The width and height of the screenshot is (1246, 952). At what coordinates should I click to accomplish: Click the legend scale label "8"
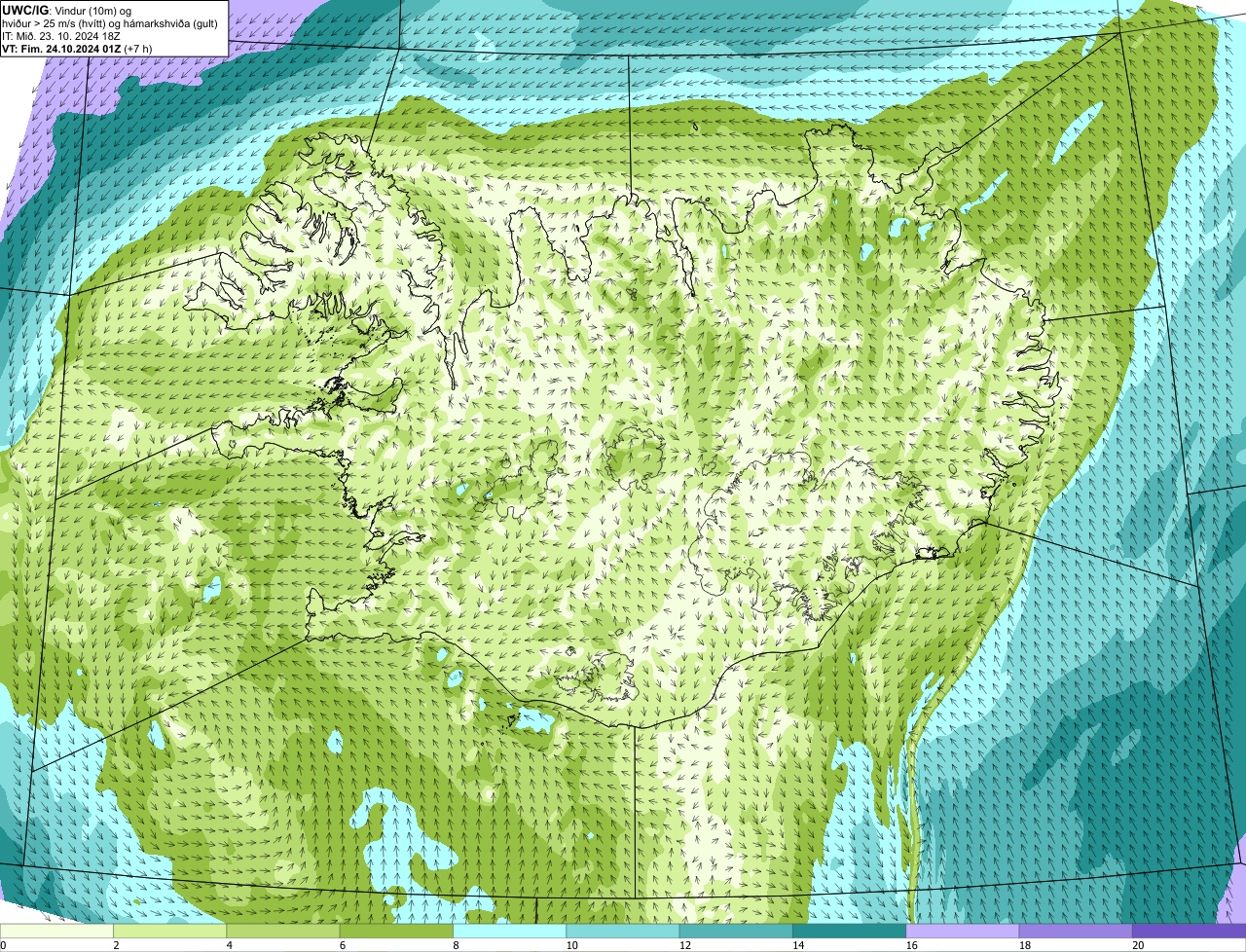coord(456,945)
